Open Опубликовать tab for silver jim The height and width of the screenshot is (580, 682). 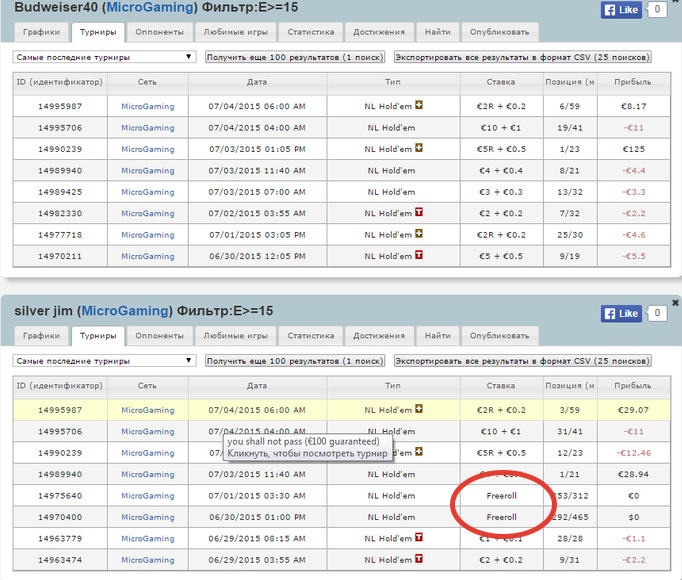pos(499,336)
